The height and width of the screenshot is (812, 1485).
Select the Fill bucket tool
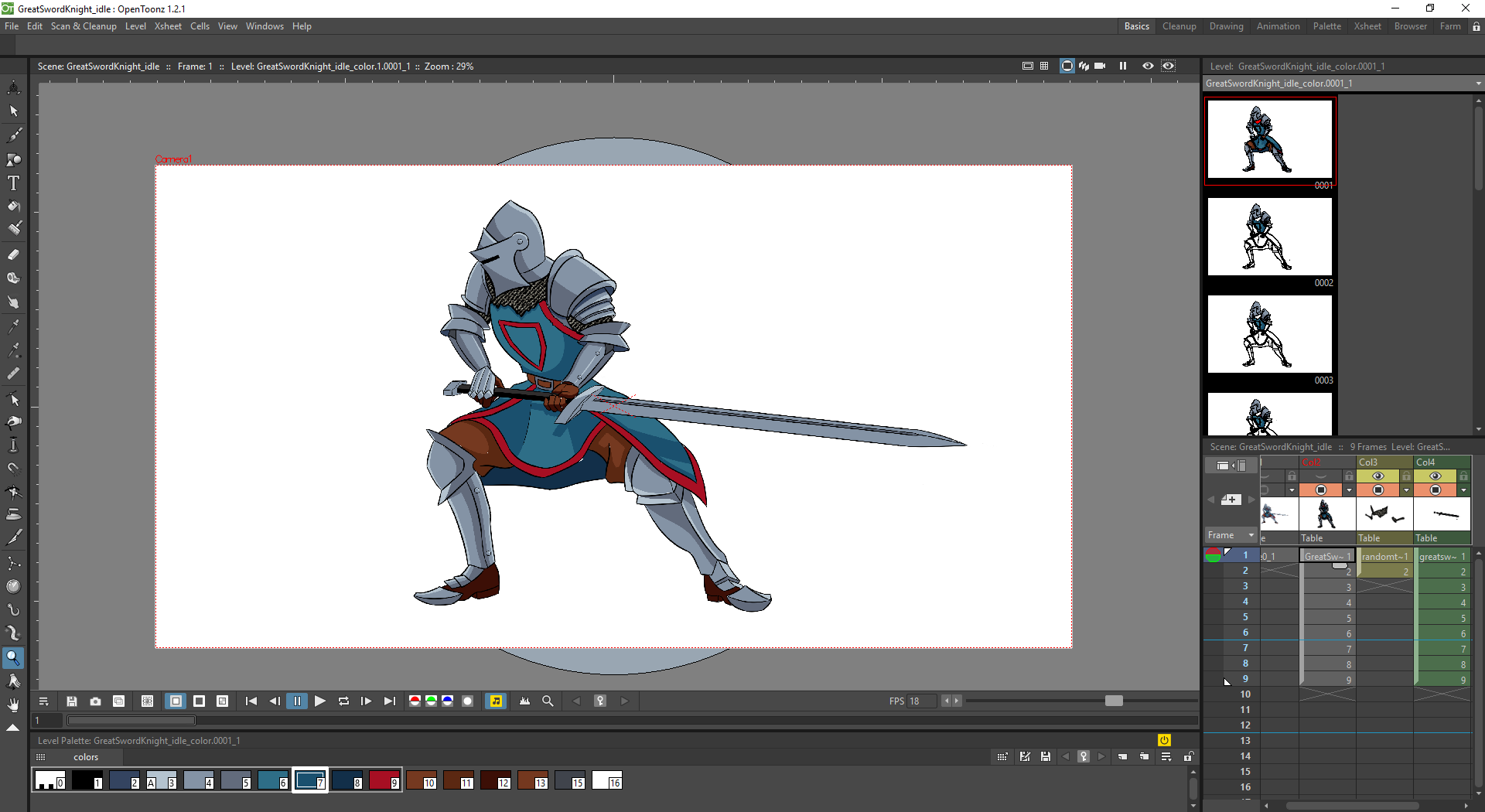[x=14, y=206]
